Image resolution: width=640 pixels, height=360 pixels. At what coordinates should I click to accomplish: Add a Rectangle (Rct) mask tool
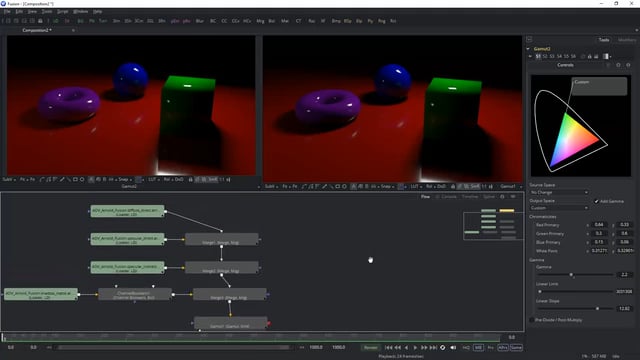393,21
